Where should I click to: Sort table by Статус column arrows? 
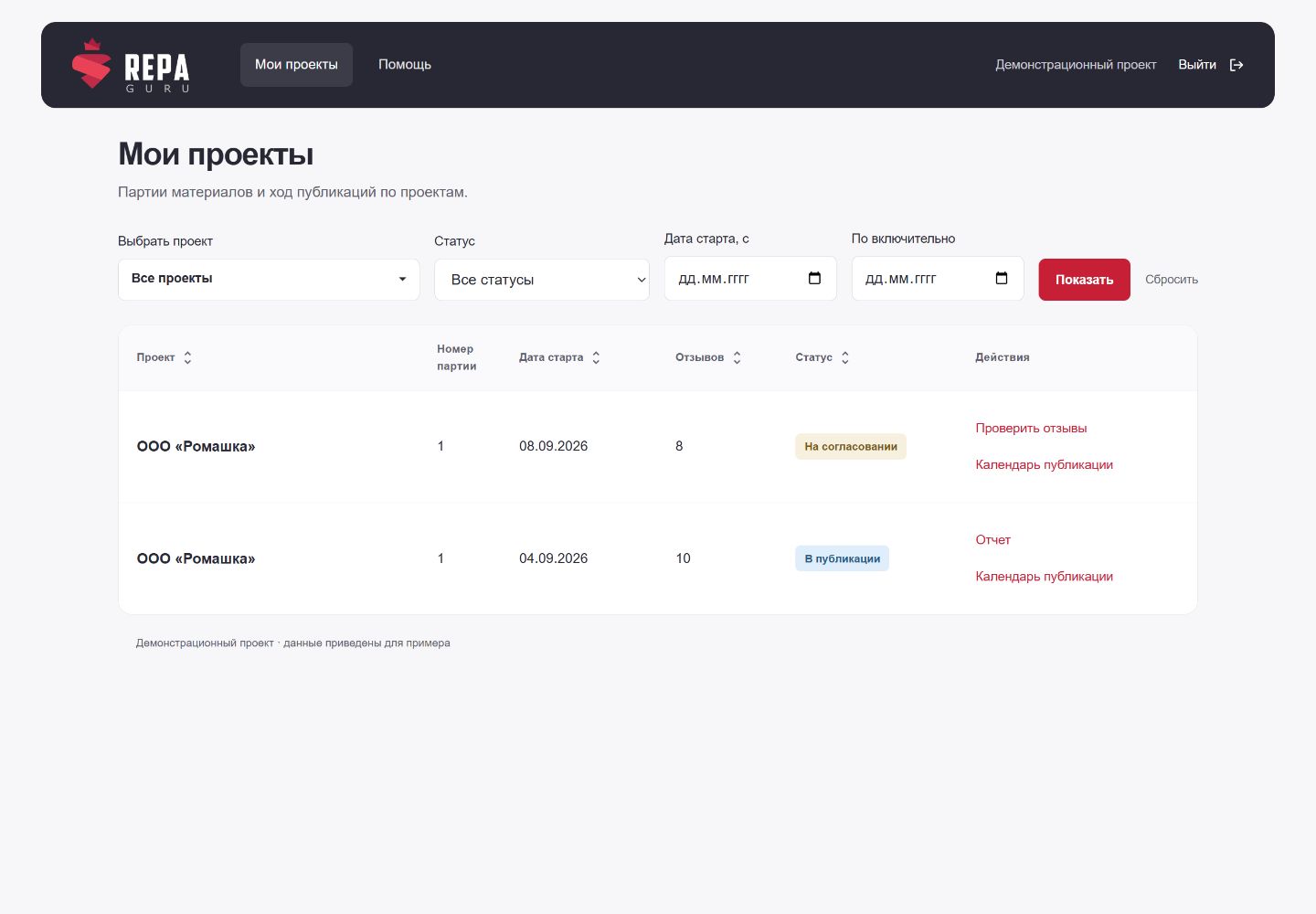pos(845,357)
